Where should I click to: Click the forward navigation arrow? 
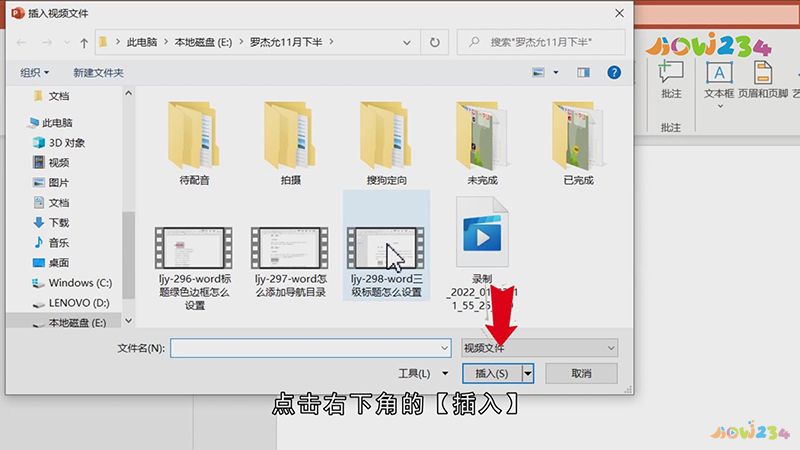47,43
